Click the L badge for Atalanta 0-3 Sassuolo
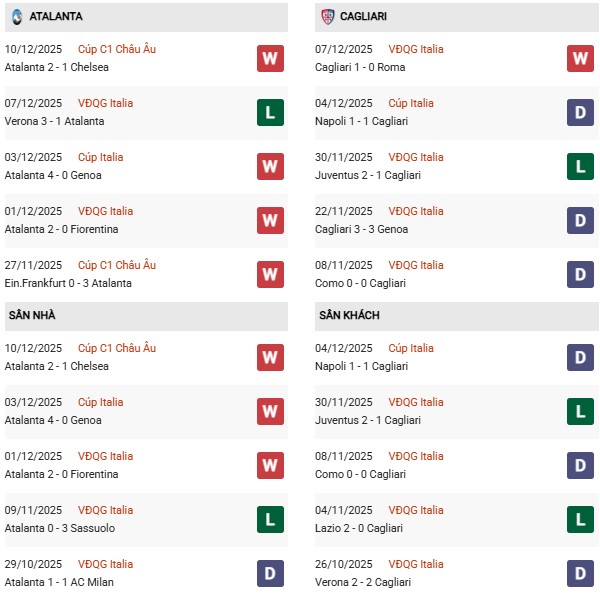 [270, 519]
